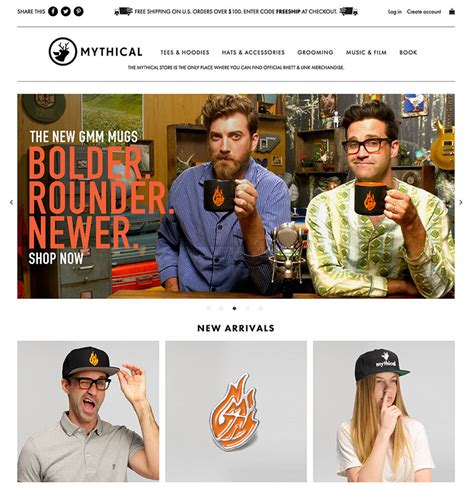The image size is (474, 487).
Task: Open the flame enamel pin product thumbnail
Action: [236, 411]
